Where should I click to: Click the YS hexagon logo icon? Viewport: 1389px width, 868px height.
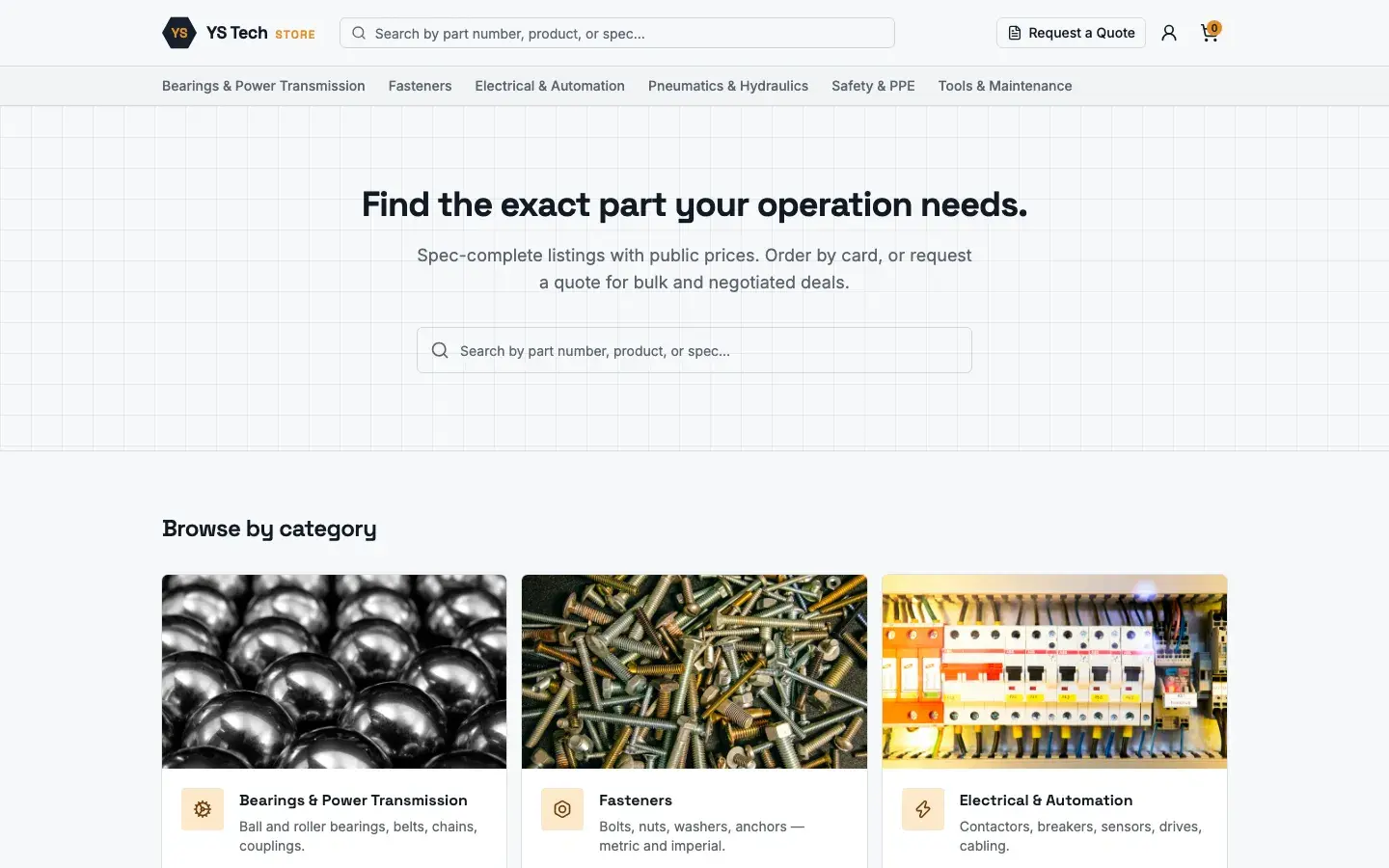coord(179,33)
